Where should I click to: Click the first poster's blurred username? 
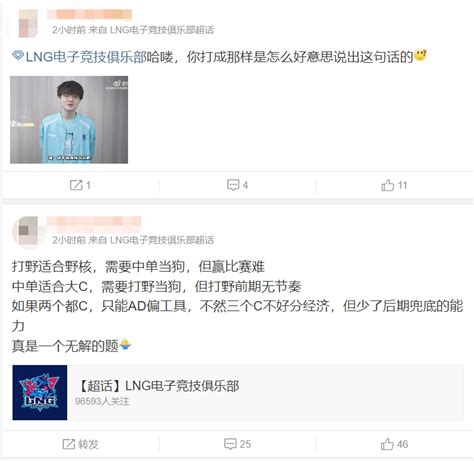(89, 15)
